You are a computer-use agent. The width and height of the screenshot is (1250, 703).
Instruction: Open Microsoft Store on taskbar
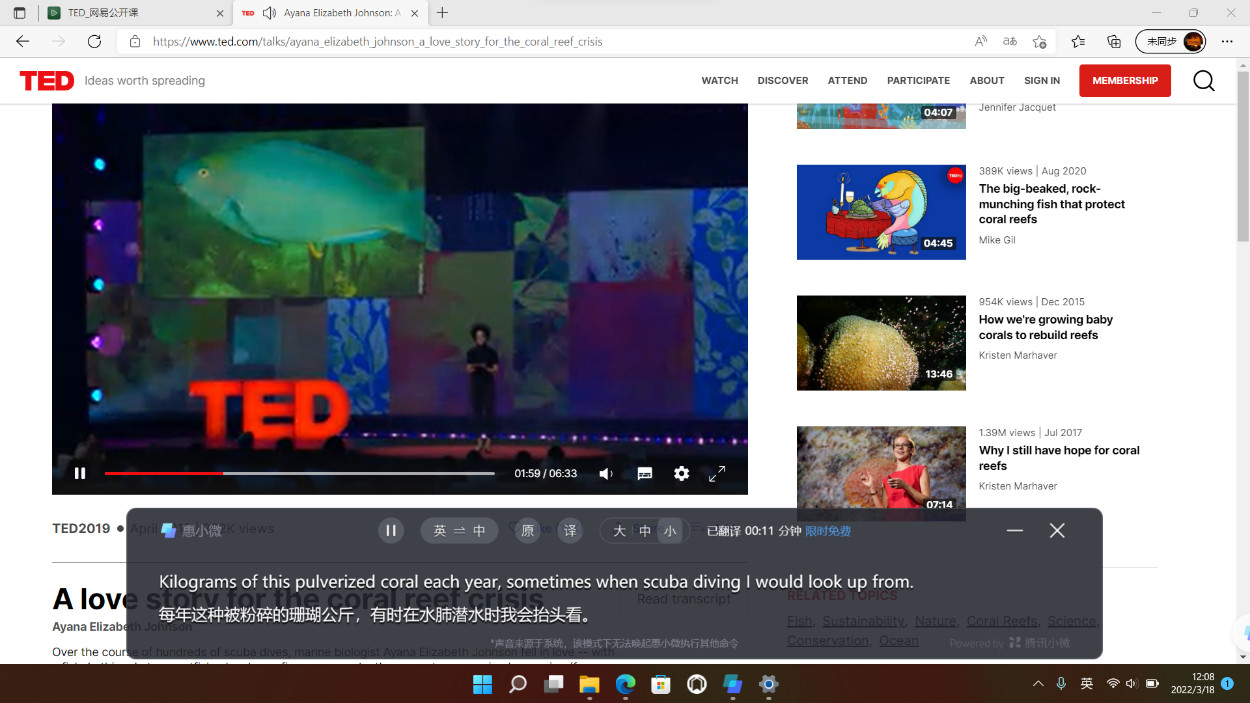pos(661,684)
